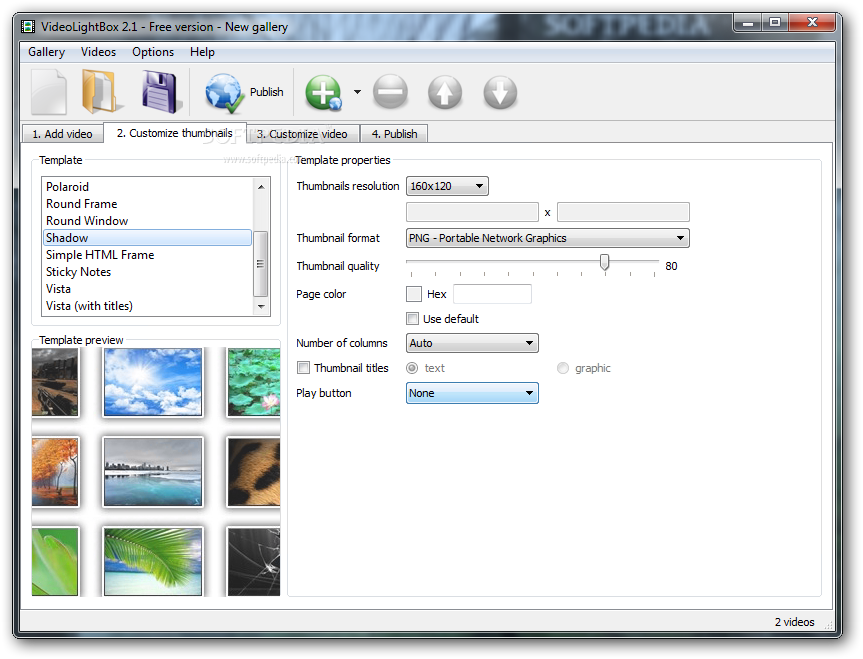Click the Publish globe icon
The image size is (863, 659).
(224, 92)
